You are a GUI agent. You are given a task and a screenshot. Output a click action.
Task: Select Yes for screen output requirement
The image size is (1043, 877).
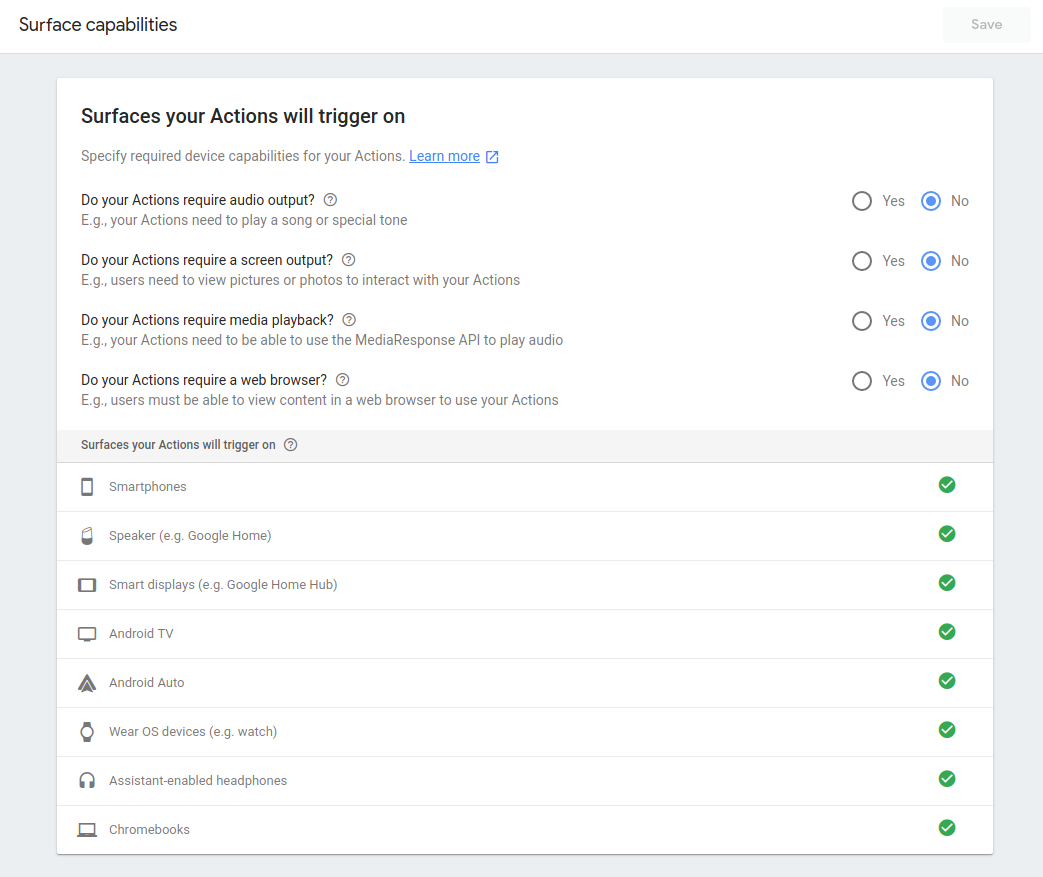(x=862, y=261)
